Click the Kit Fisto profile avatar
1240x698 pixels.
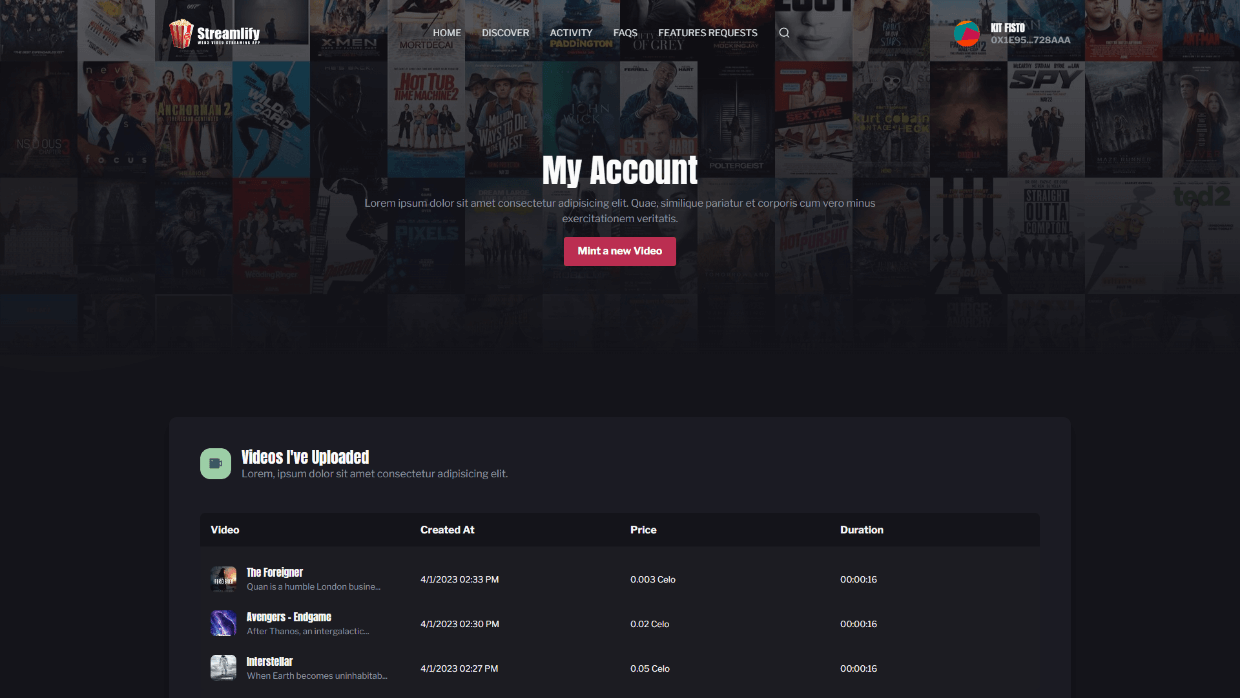coord(967,34)
